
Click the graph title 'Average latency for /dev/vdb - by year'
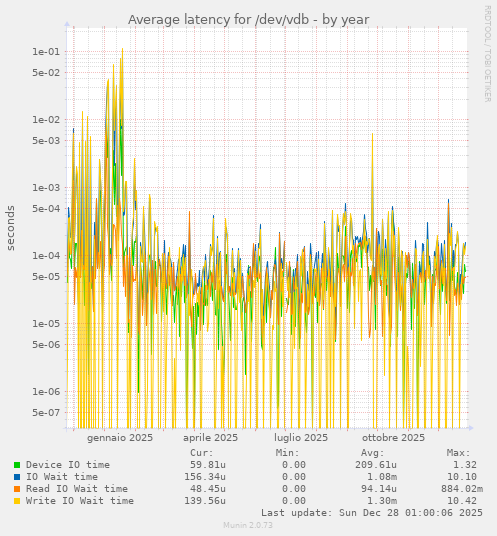pyautogui.click(x=248, y=20)
